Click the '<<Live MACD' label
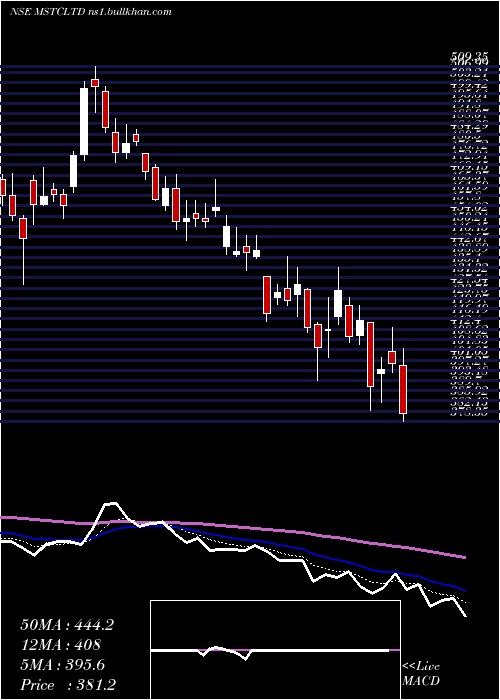This screenshot has width=500, height=700. tap(421, 673)
